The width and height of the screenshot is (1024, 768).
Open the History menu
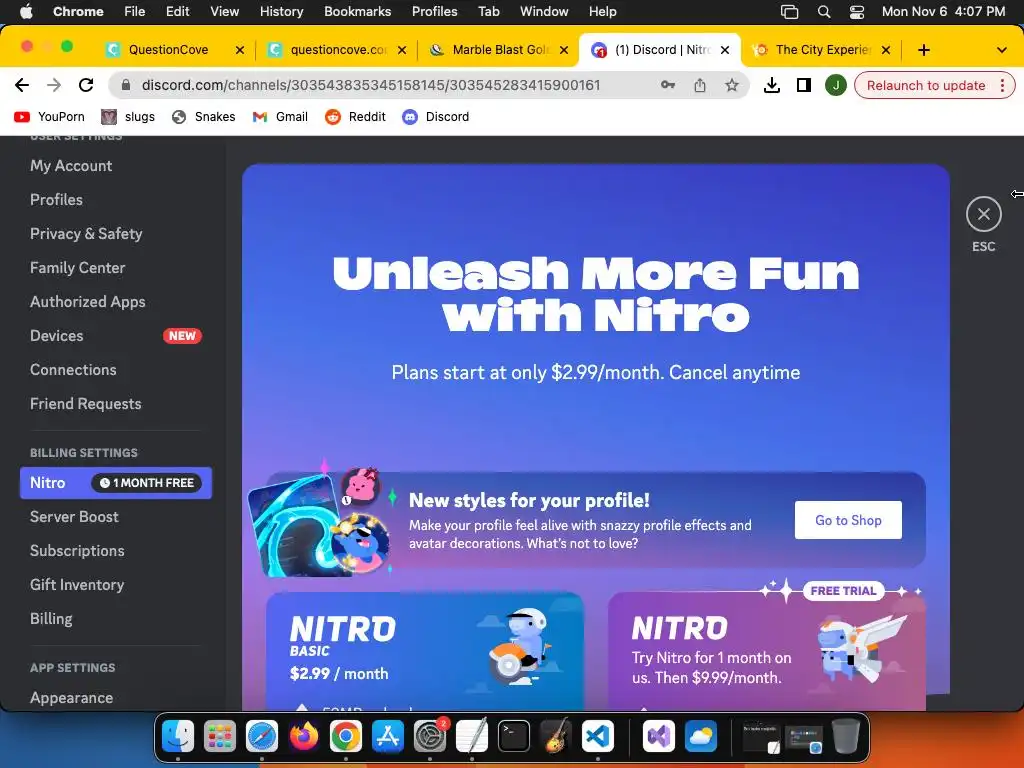coord(281,11)
